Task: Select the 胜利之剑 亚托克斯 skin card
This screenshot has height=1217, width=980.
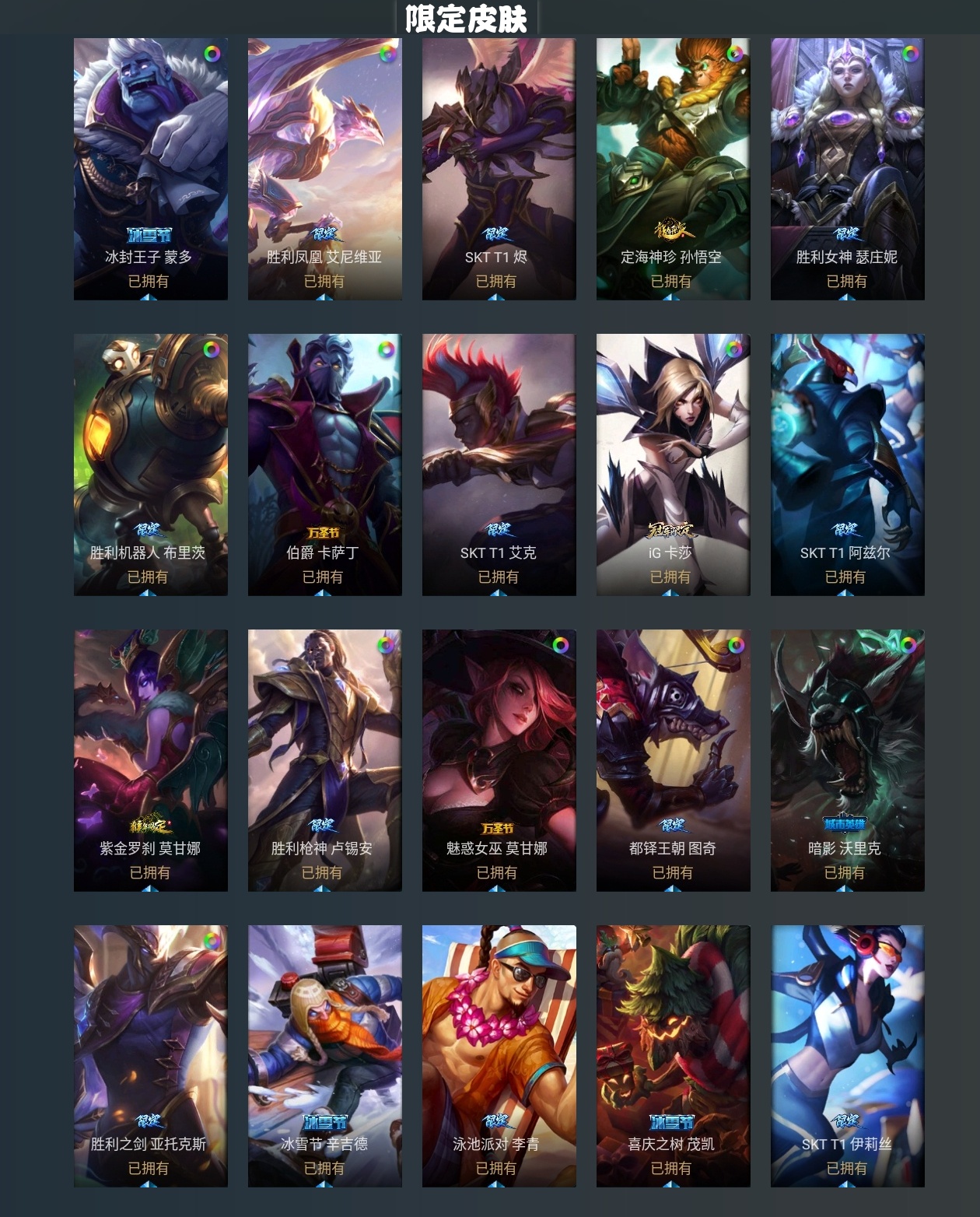Action: 150,1056
